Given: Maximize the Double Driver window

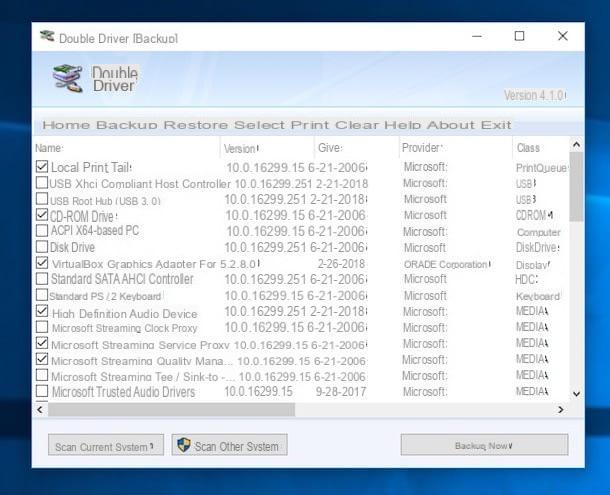Looking at the screenshot, I should 519,36.
